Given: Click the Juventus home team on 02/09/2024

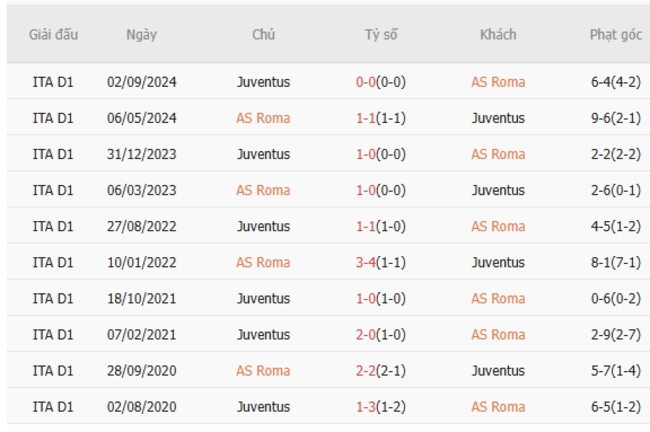Looking at the screenshot, I should click(x=263, y=82).
